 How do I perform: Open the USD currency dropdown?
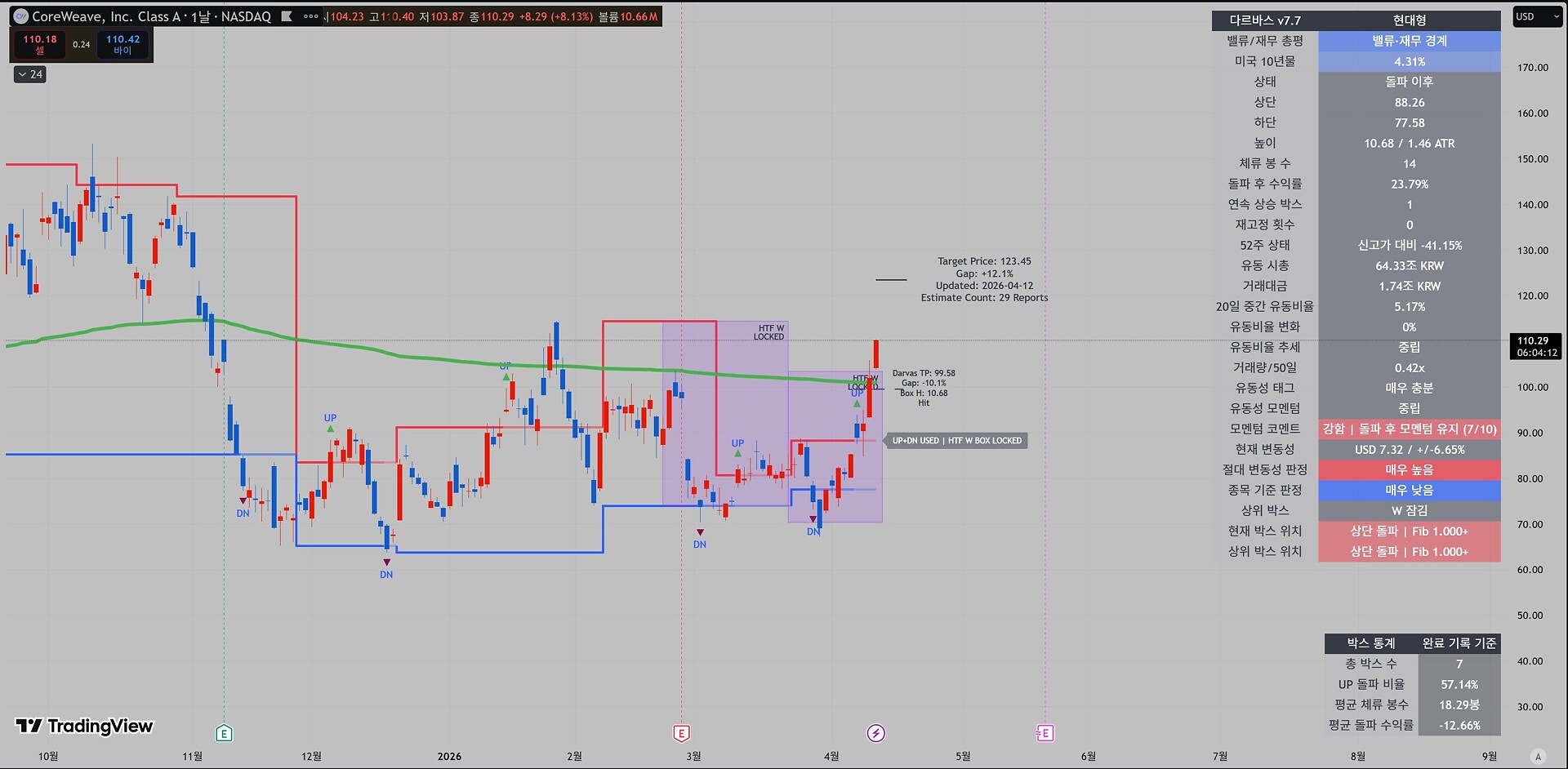(1537, 16)
